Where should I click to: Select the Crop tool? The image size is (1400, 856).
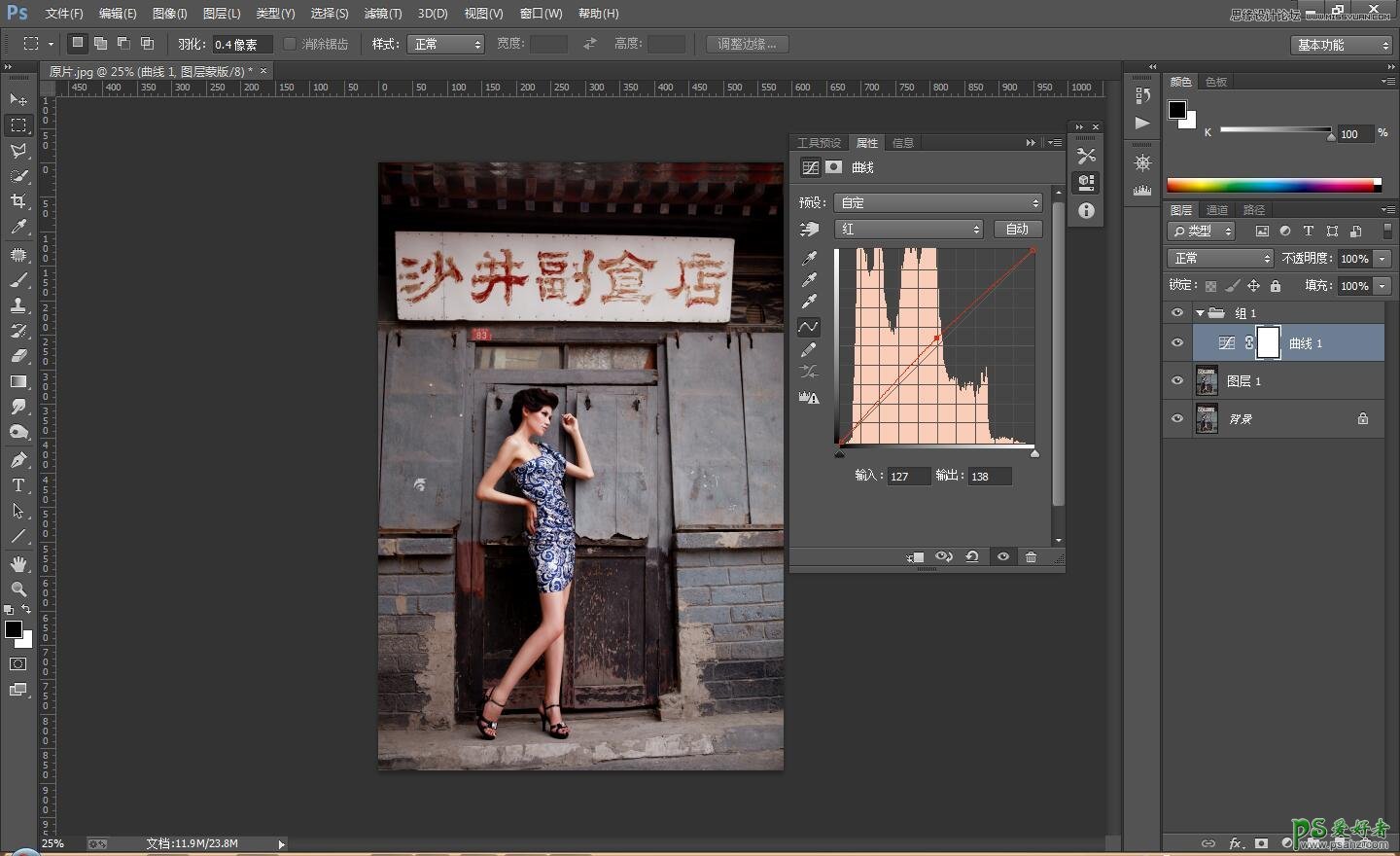pos(18,201)
